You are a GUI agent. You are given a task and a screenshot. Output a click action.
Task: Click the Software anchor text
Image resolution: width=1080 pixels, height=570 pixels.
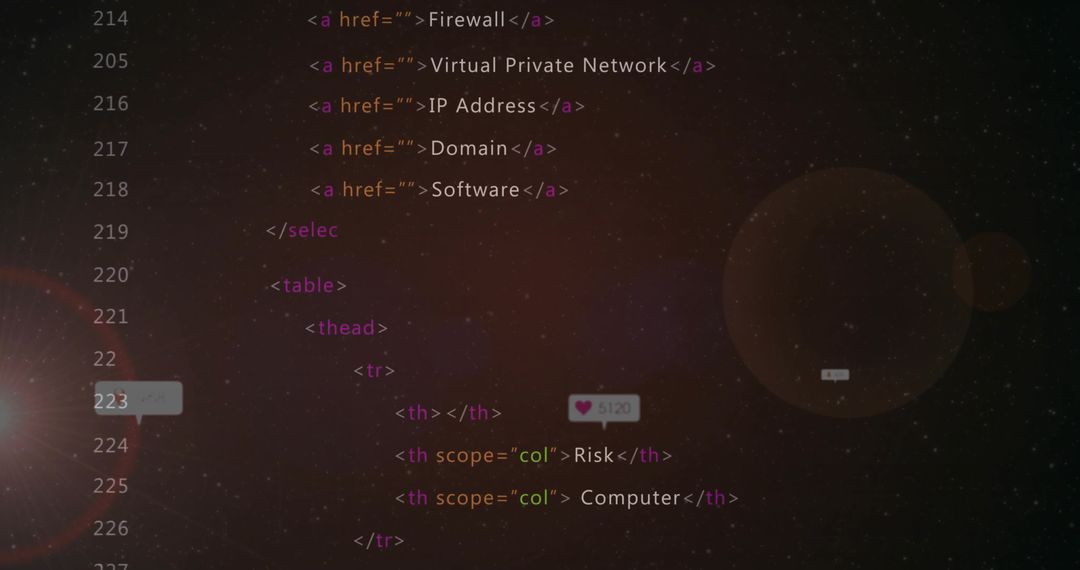pos(475,189)
